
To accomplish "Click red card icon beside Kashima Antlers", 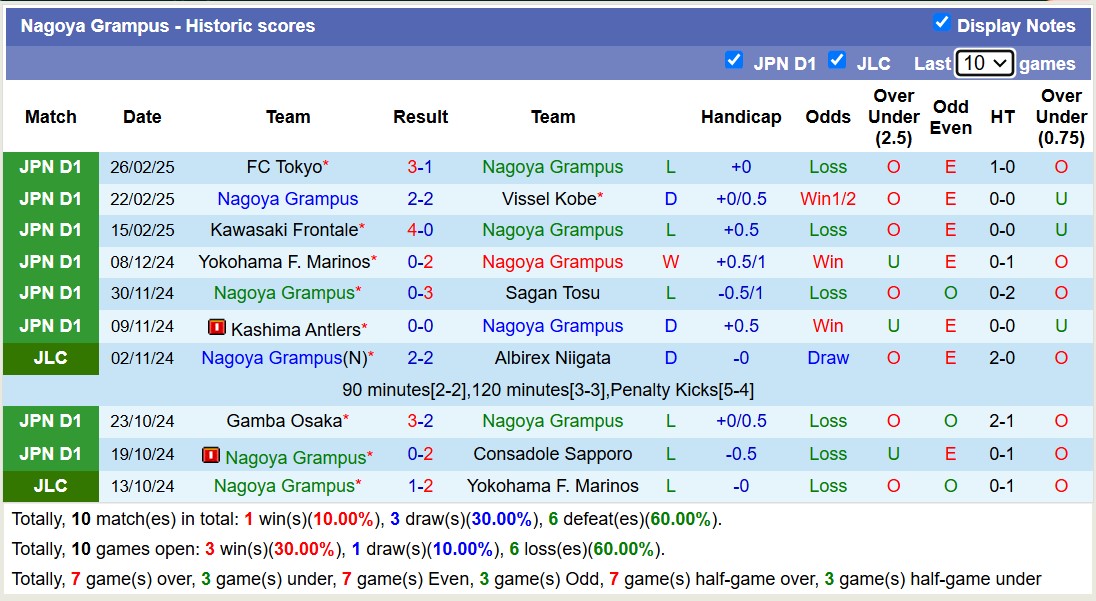I will (x=217, y=327).
